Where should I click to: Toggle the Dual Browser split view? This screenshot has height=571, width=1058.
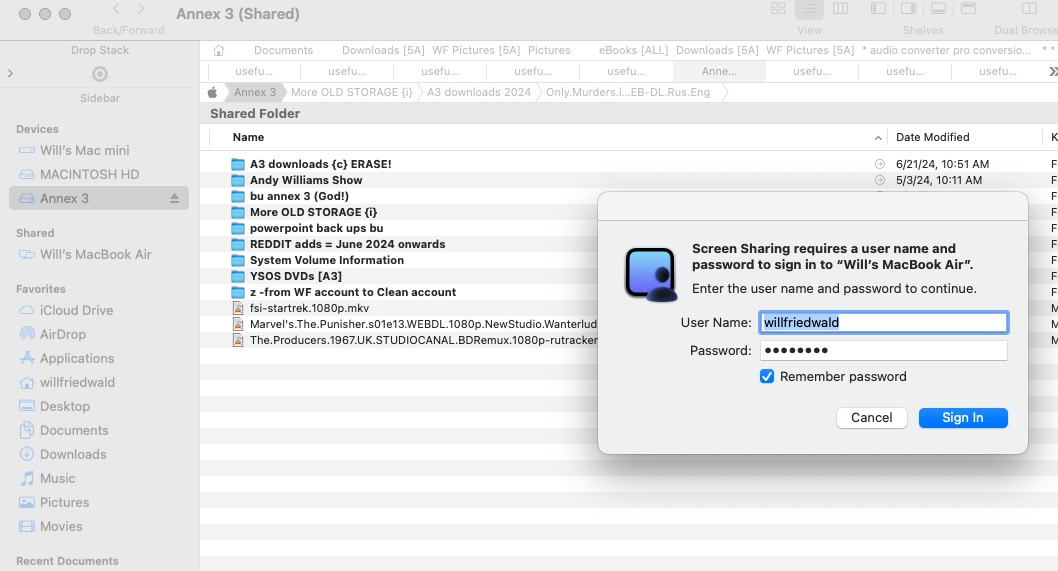point(1029,9)
